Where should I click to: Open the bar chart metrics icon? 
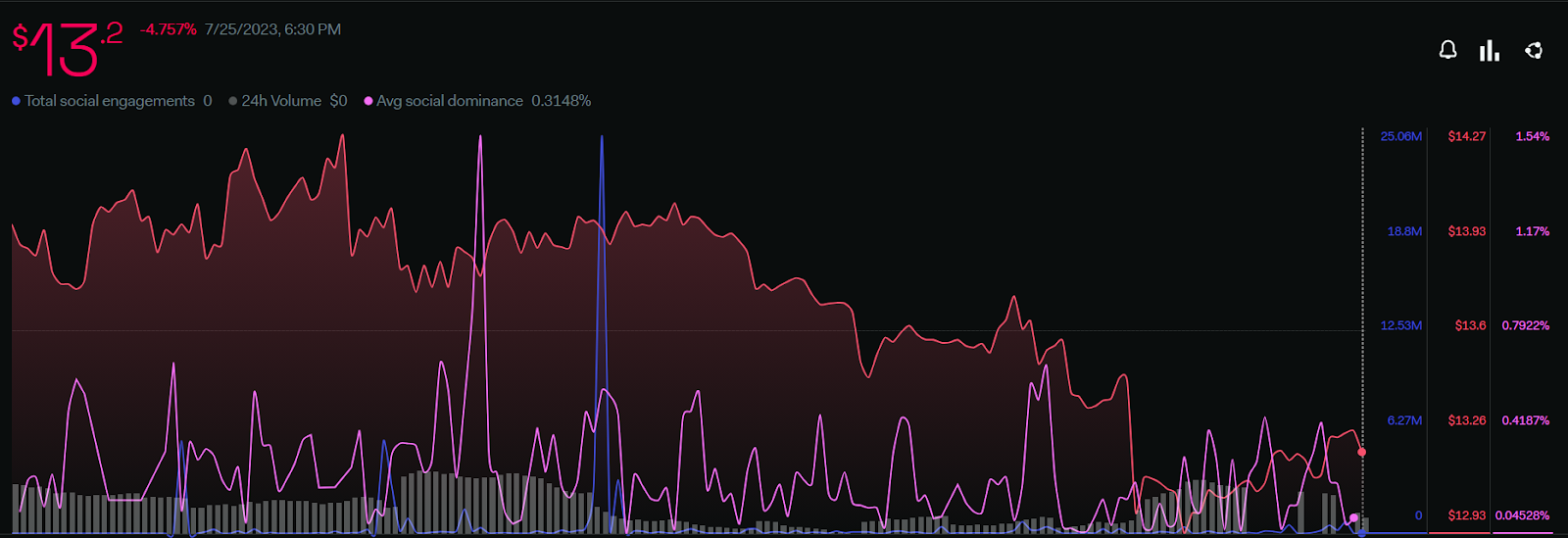pos(1490,50)
